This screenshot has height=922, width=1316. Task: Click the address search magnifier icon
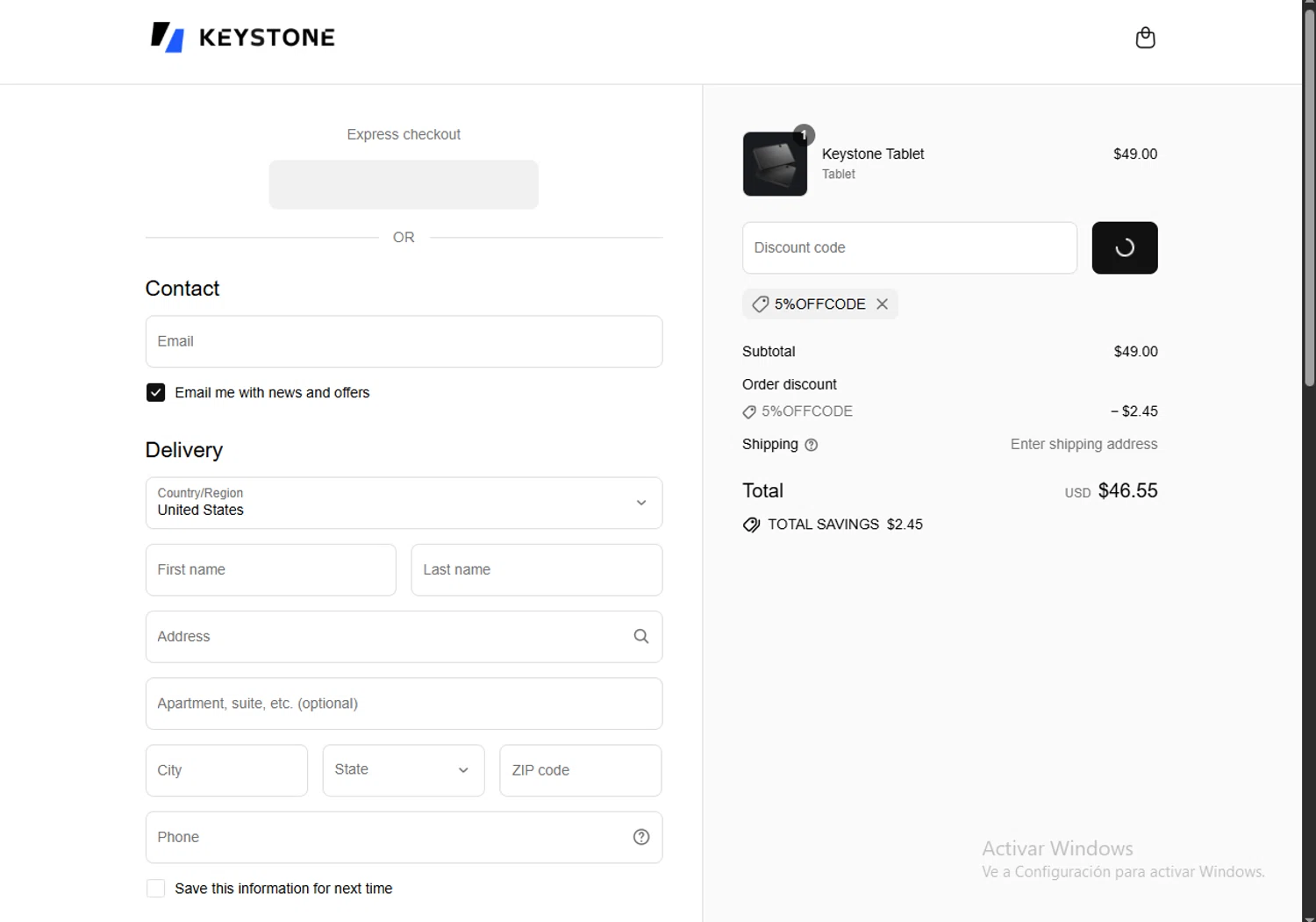point(641,636)
